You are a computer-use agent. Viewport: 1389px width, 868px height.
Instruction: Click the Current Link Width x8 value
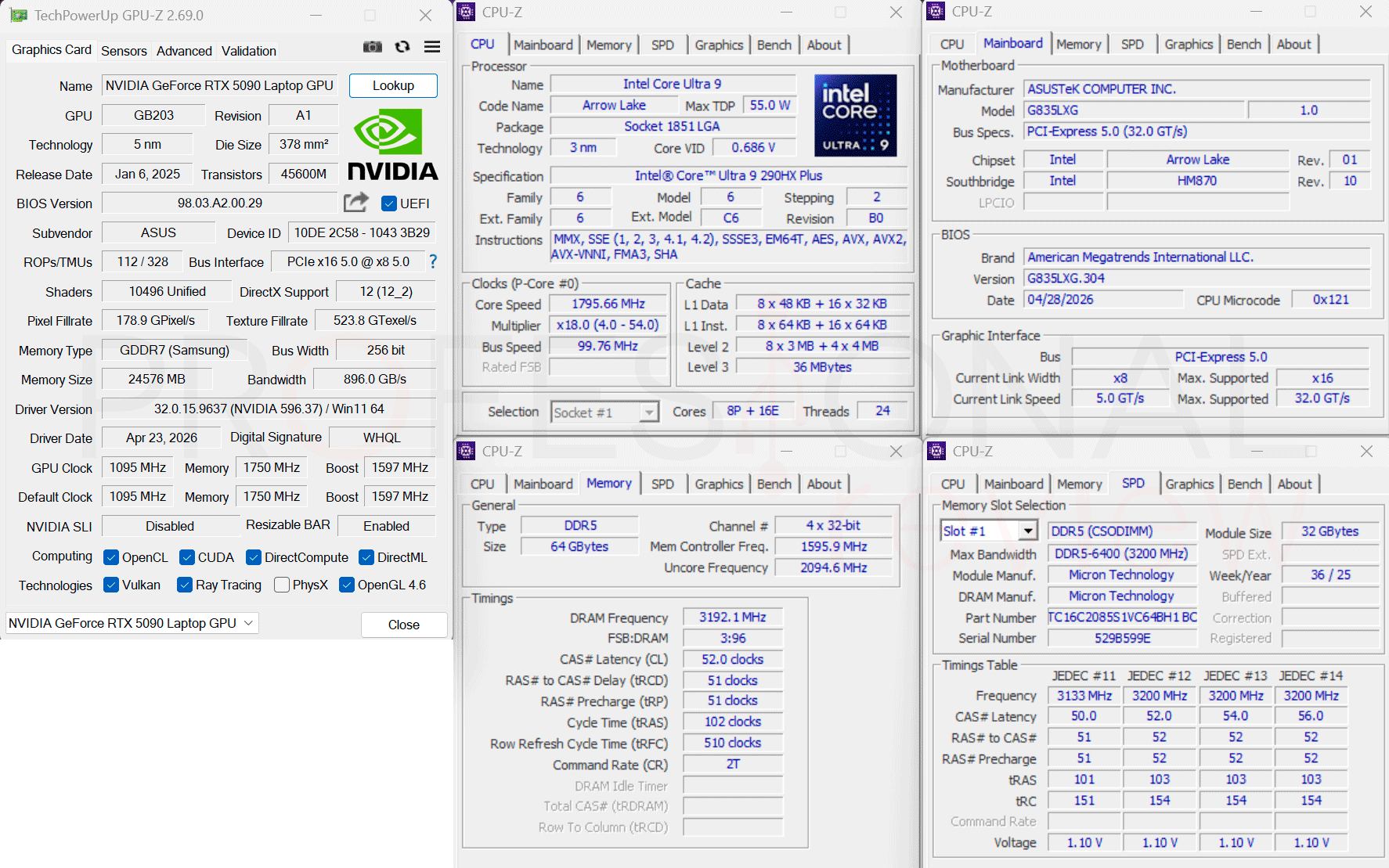(x=1120, y=377)
